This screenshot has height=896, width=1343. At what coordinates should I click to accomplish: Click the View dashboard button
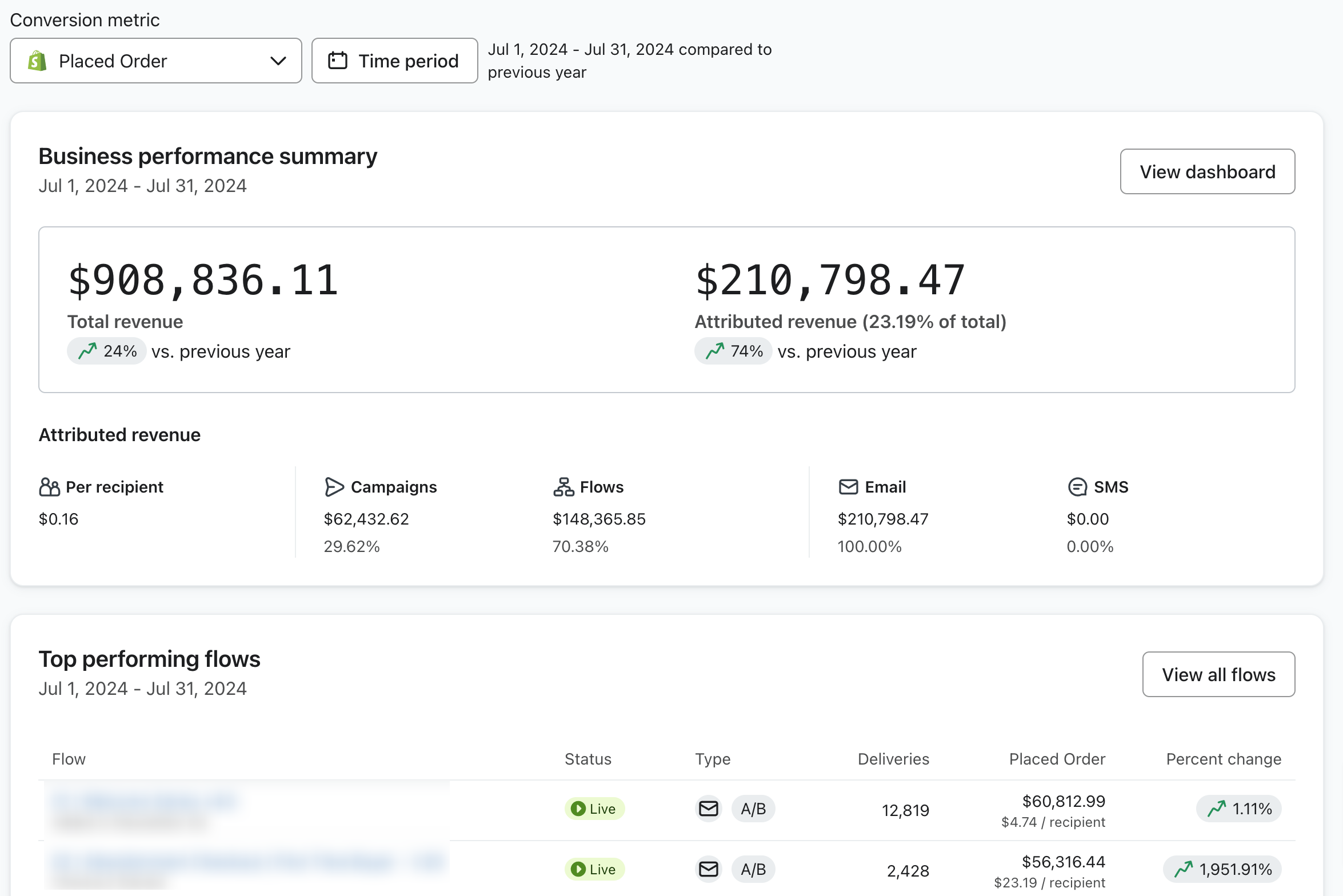(x=1207, y=171)
